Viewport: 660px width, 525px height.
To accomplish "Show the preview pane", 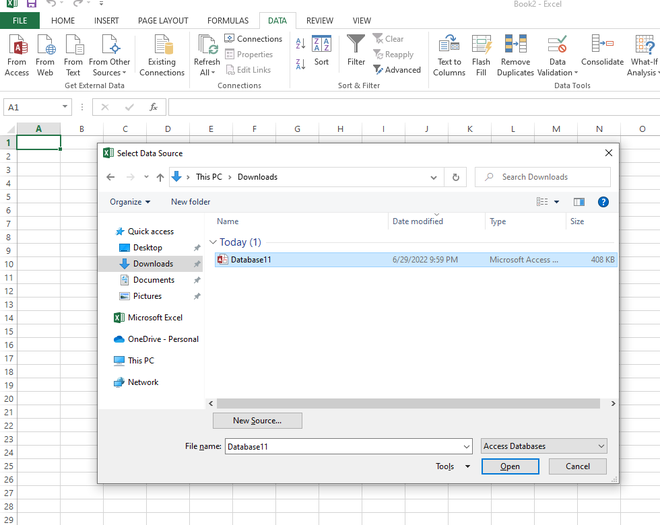I will [579, 202].
